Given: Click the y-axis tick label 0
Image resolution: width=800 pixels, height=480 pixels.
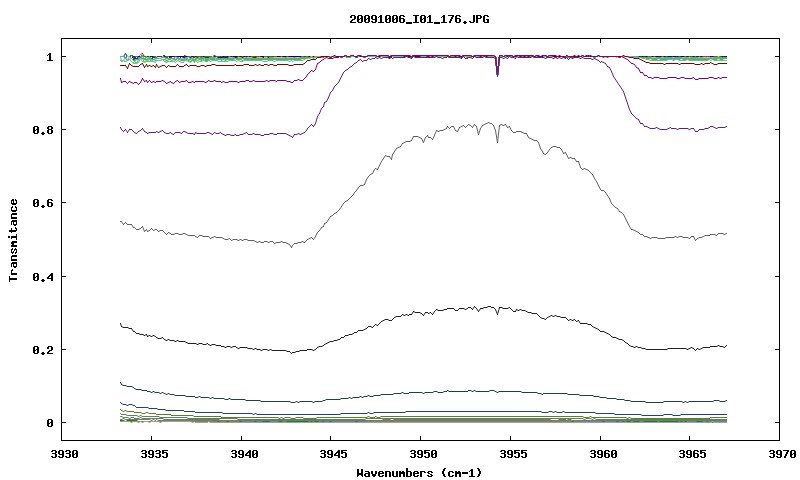Looking at the screenshot, I should (x=49, y=423).
